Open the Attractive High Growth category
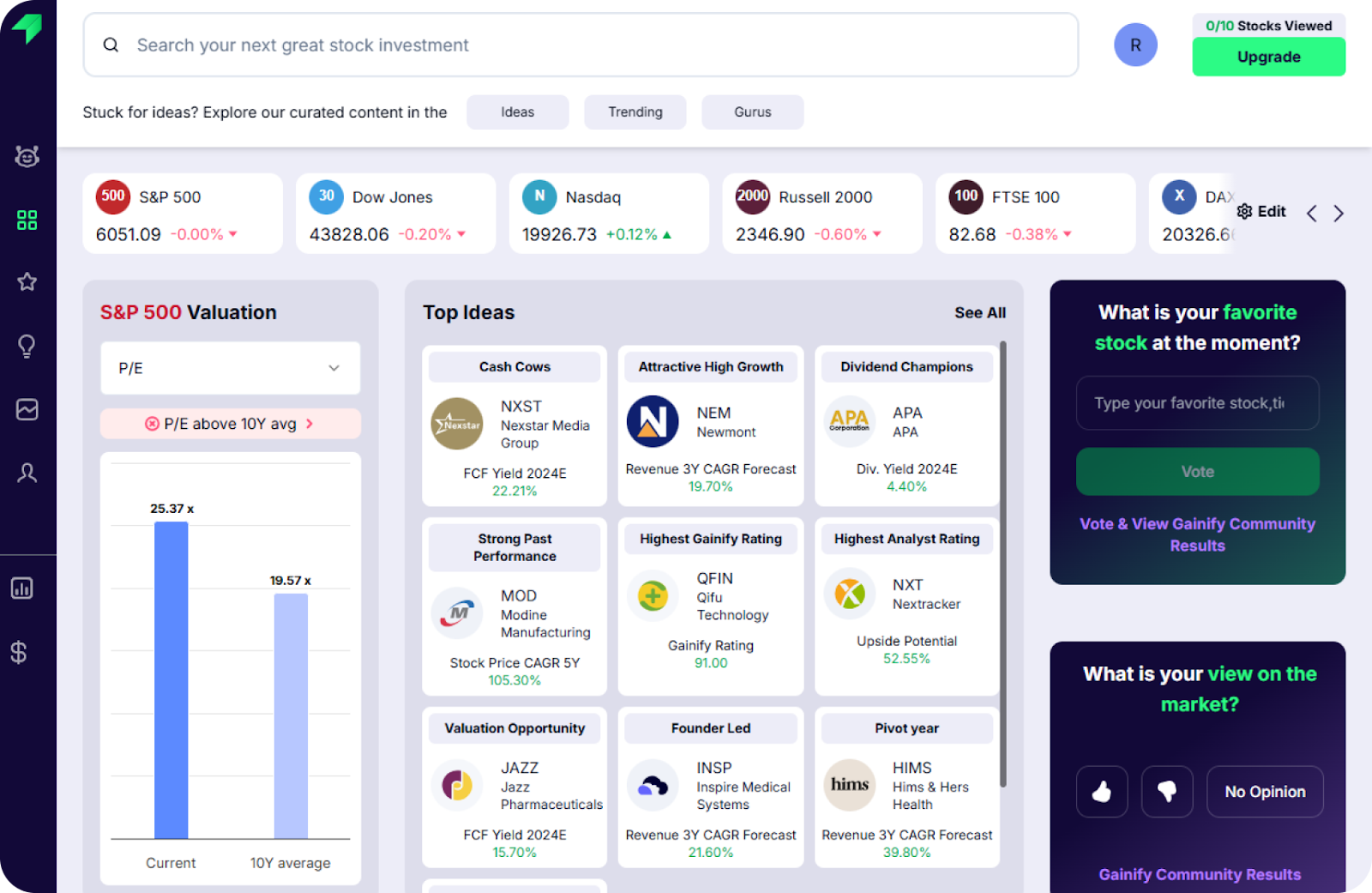 click(711, 366)
